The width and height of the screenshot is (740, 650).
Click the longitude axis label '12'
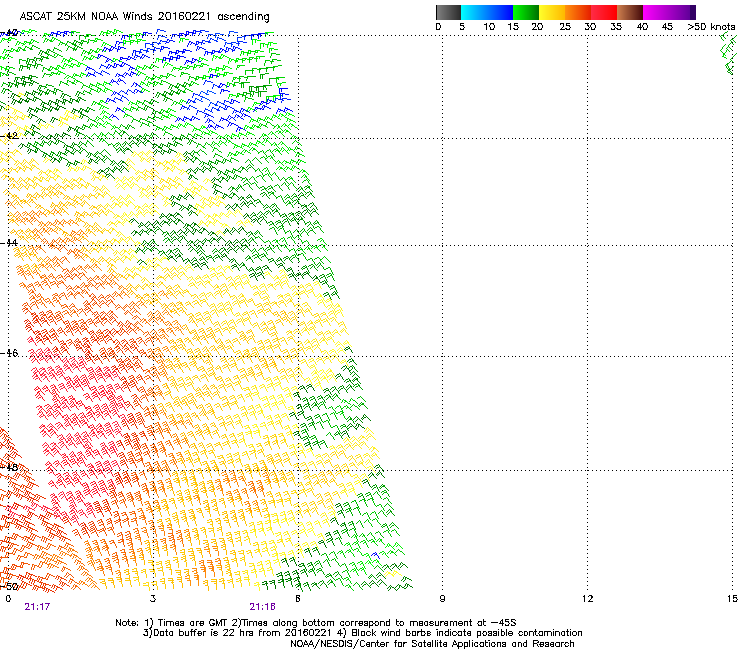587,599
